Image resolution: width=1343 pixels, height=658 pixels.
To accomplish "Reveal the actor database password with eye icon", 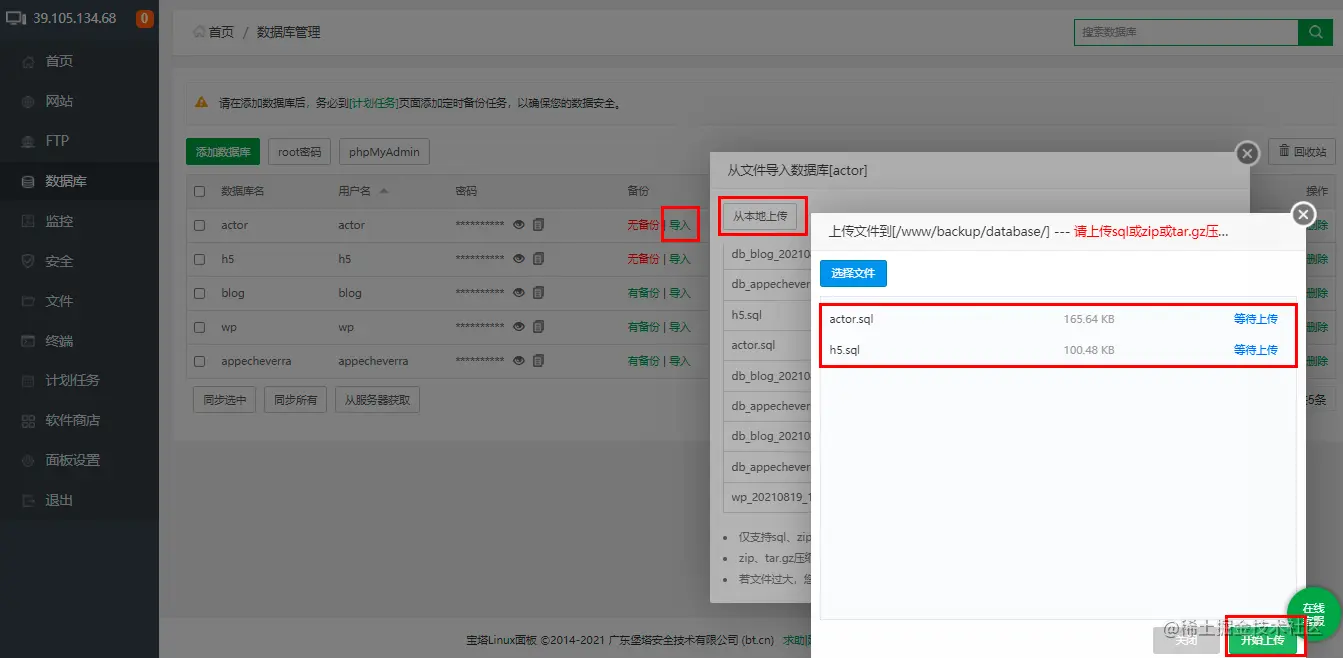I will [521, 225].
